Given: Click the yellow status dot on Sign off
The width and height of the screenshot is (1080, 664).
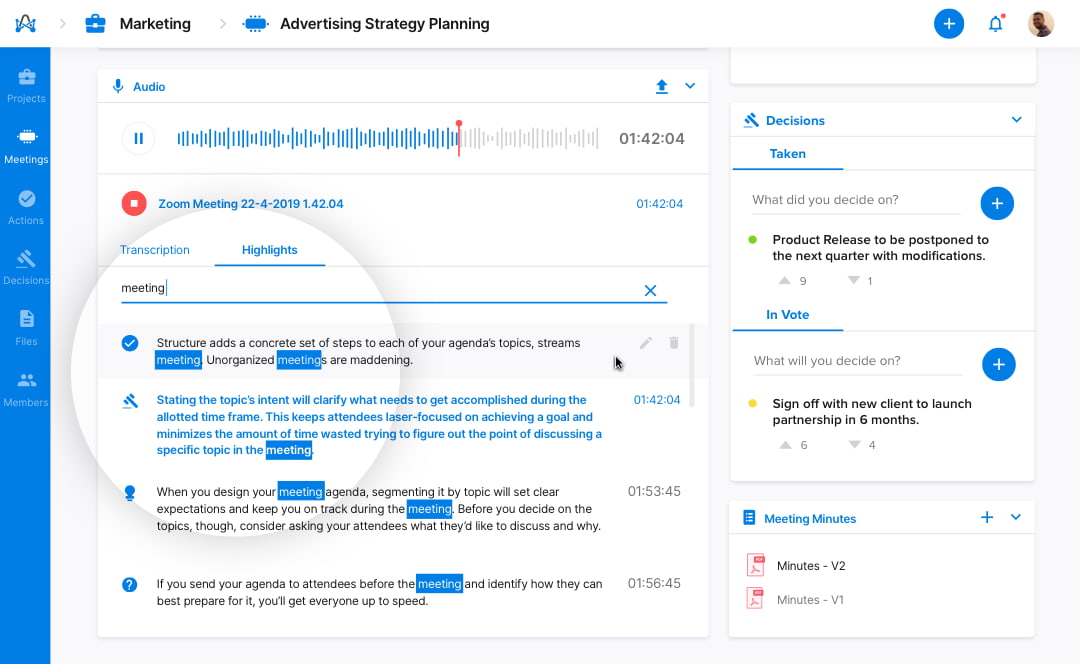Looking at the screenshot, I should tap(753, 404).
